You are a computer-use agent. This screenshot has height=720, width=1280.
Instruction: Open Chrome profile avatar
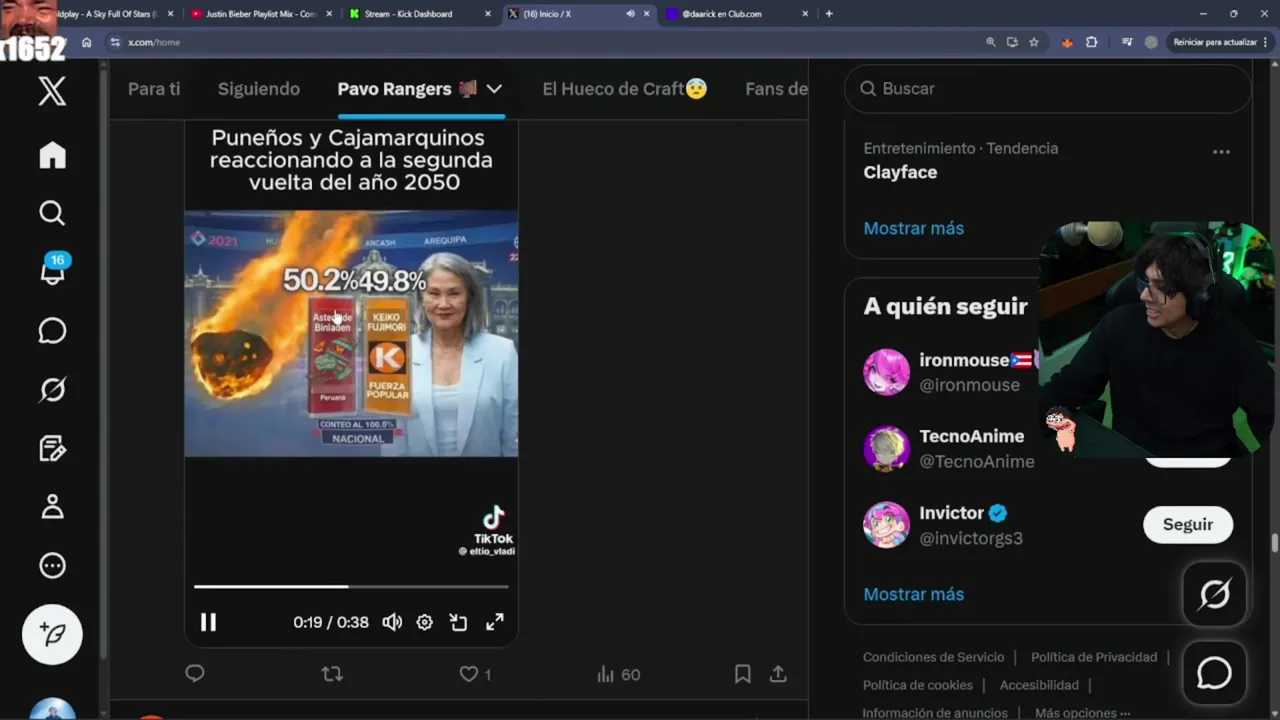click(x=1151, y=42)
